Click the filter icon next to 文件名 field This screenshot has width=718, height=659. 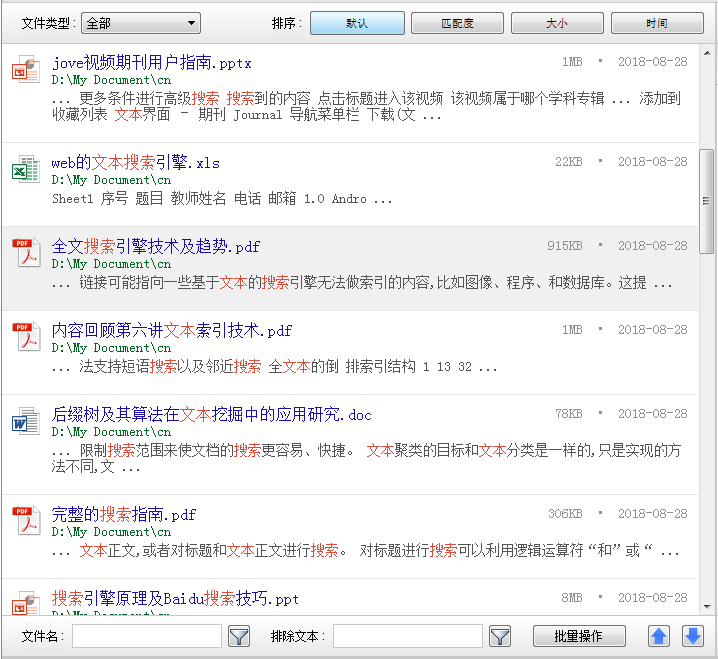(239, 636)
